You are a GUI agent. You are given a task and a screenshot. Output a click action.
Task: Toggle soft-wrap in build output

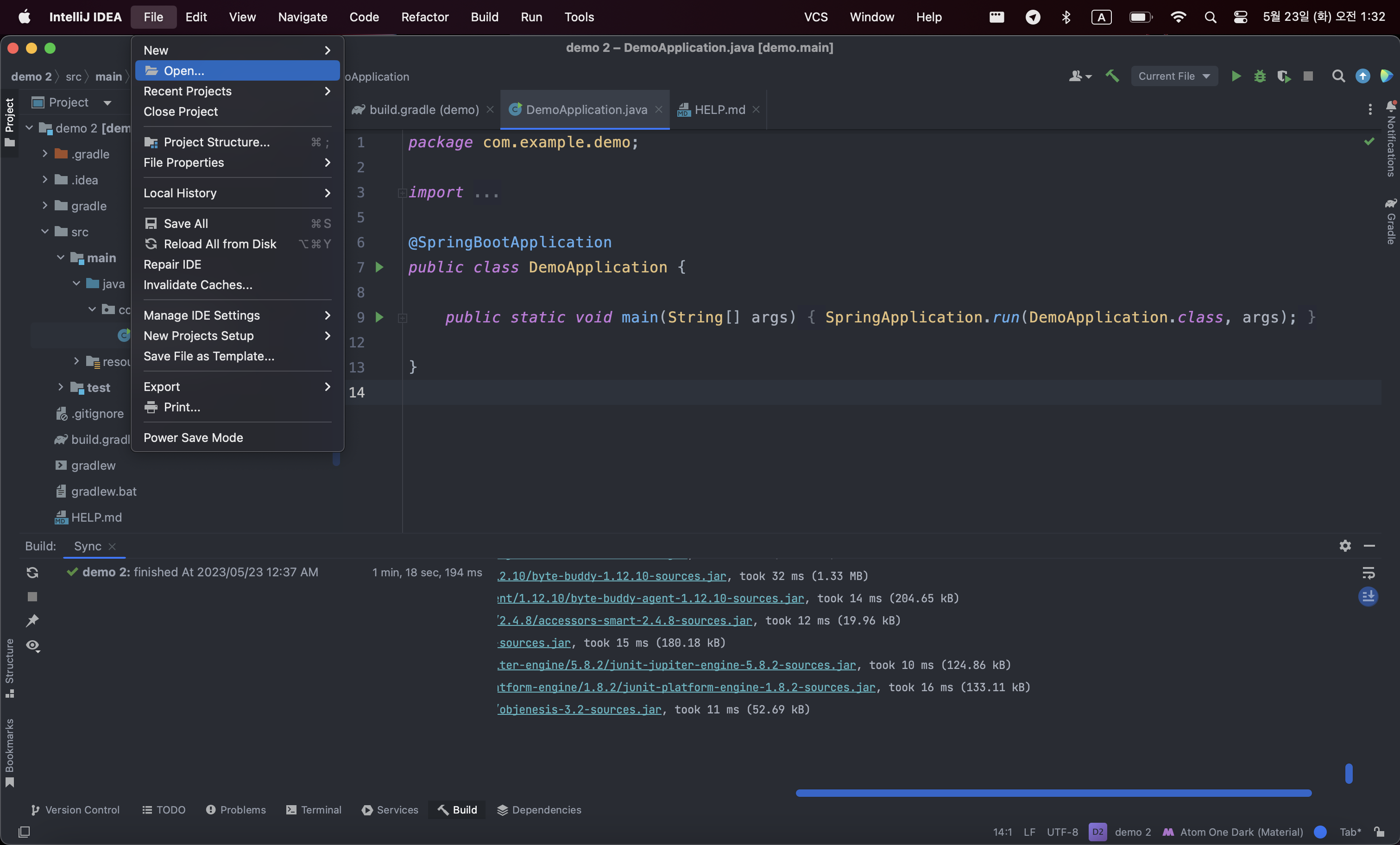pyautogui.click(x=1368, y=573)
